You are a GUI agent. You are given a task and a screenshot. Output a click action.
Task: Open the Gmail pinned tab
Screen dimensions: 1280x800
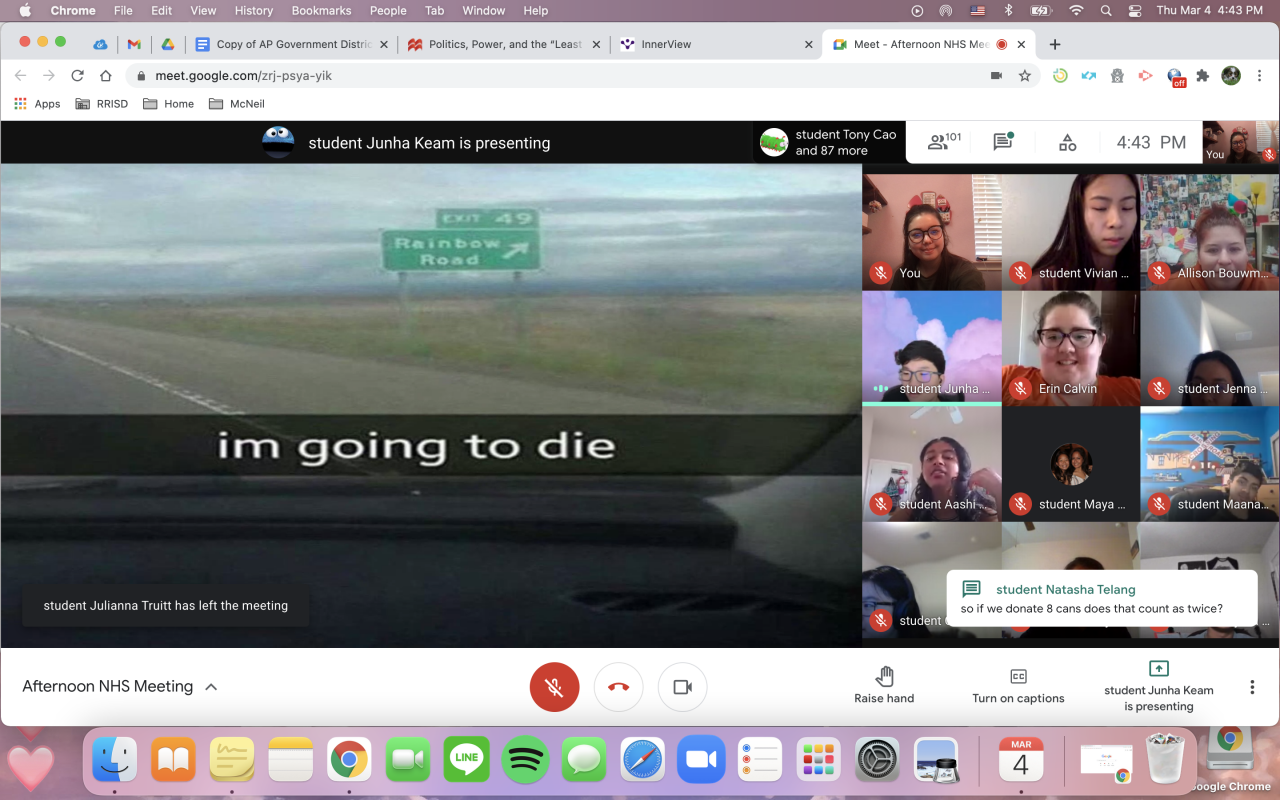[x=134, y=44]
